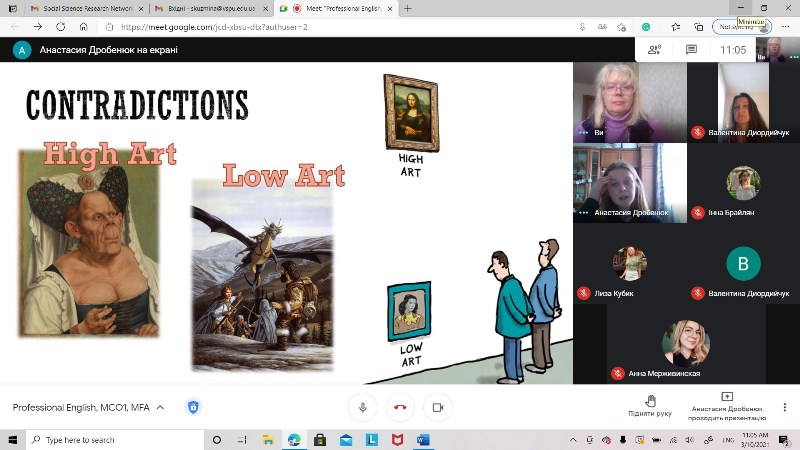Select the B avatar Валентина Диордийчук tile
This screenshot has width=800, height=450.
[743, 263]
